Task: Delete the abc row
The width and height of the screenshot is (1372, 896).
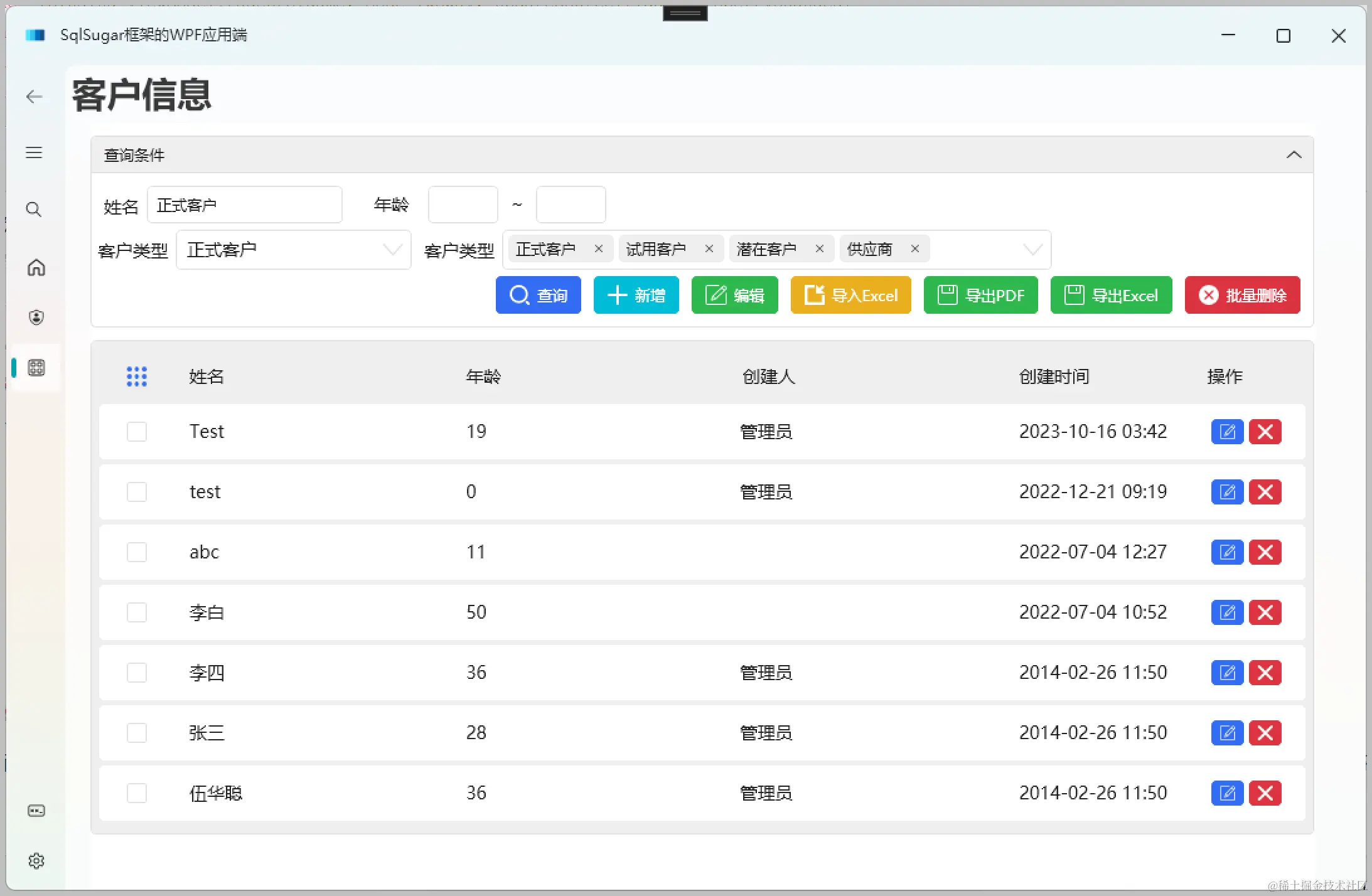Action: pos(1265,552)
